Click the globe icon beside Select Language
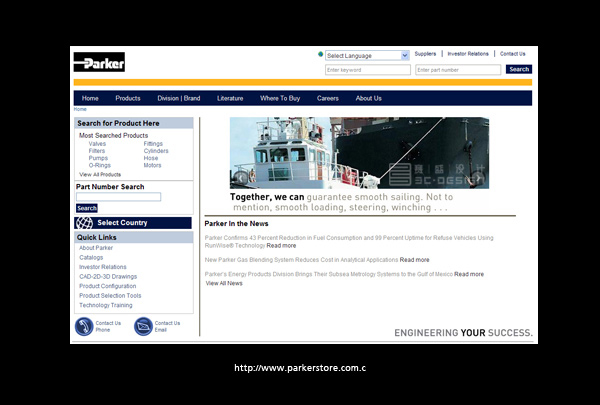Image resolution: width=600 pixels, height=405 pixels. click(x=321, y=54)
